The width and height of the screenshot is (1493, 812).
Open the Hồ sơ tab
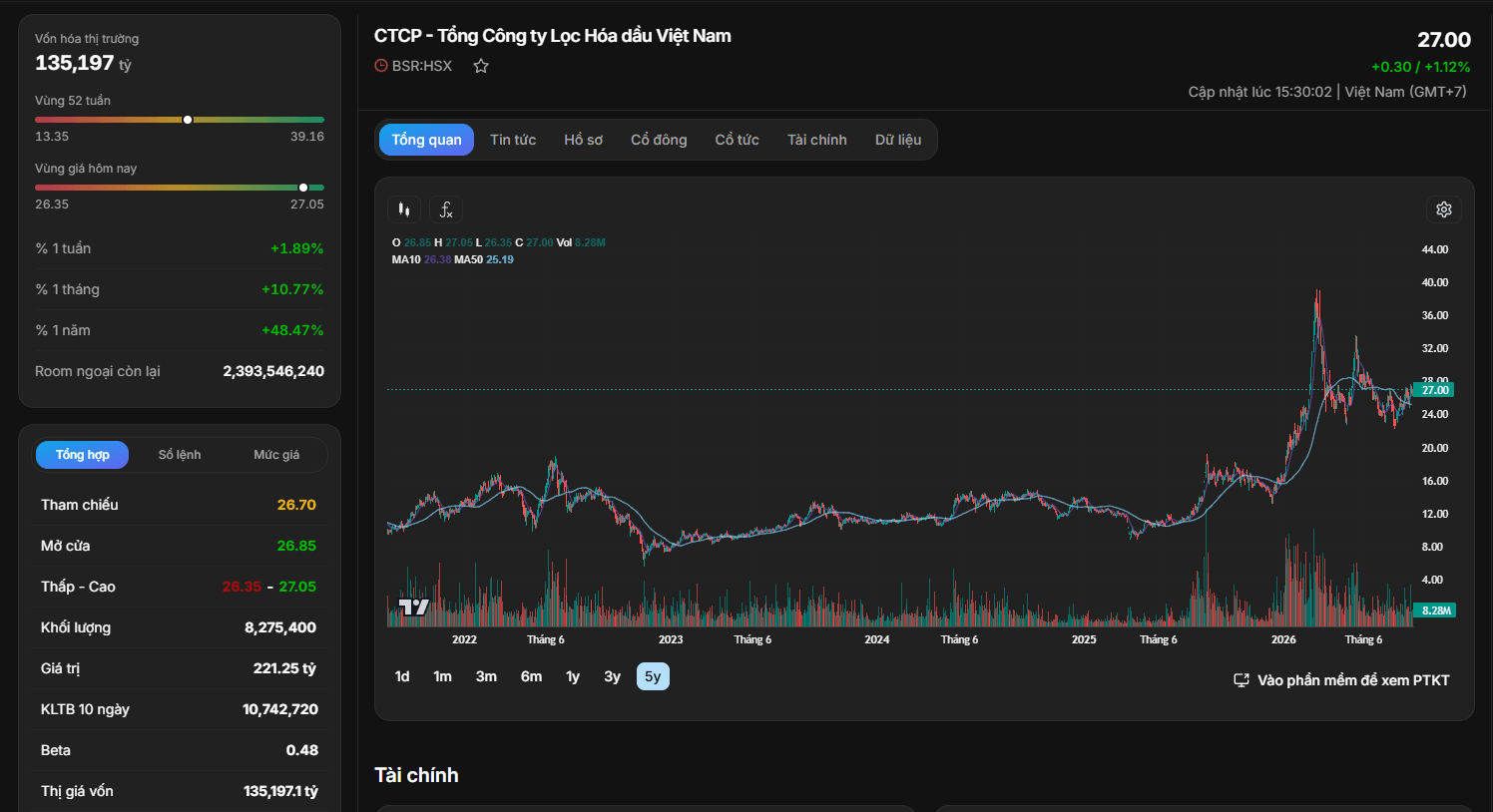584,140
